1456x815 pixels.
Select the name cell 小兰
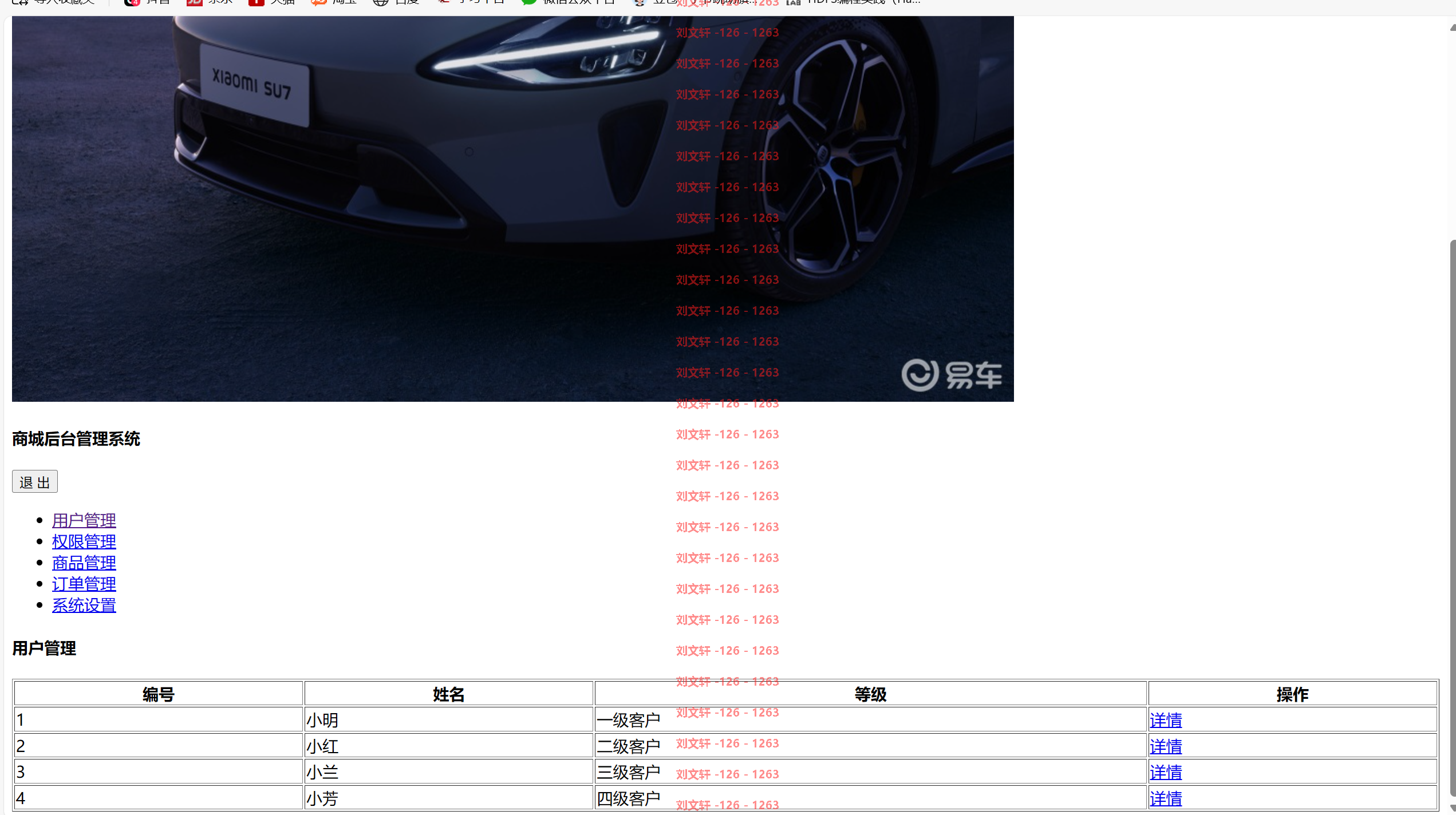click(x=449, y=772)
